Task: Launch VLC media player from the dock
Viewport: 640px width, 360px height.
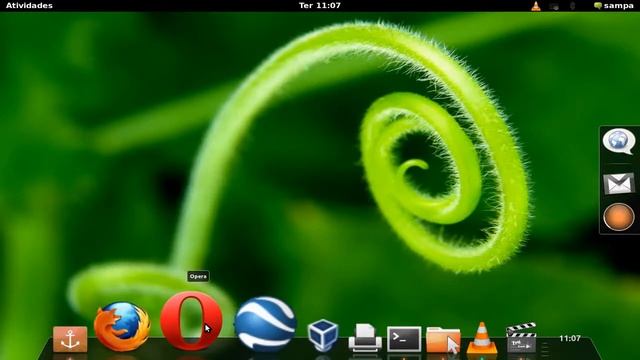Action: 482,338
